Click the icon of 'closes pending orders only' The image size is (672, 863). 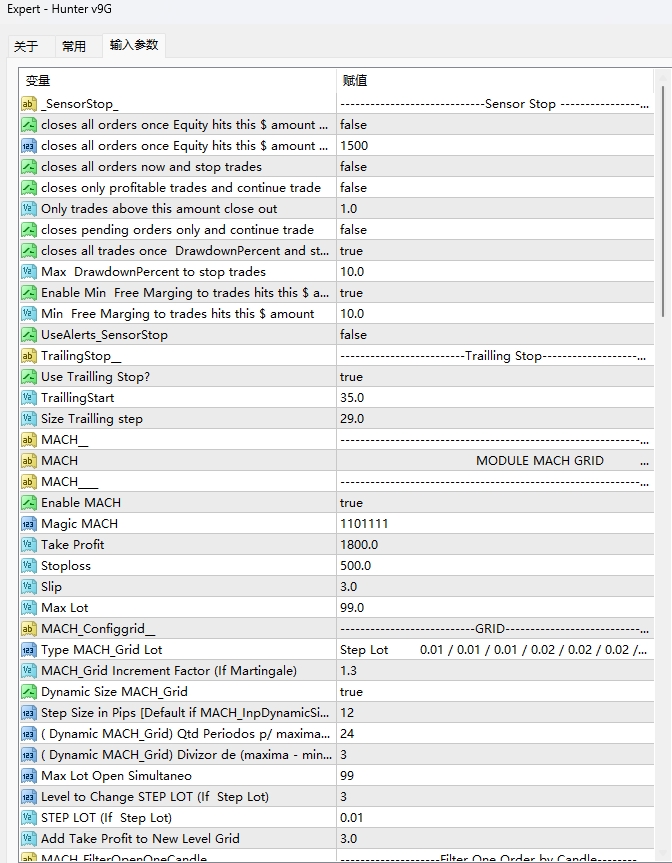coord(29,230)
